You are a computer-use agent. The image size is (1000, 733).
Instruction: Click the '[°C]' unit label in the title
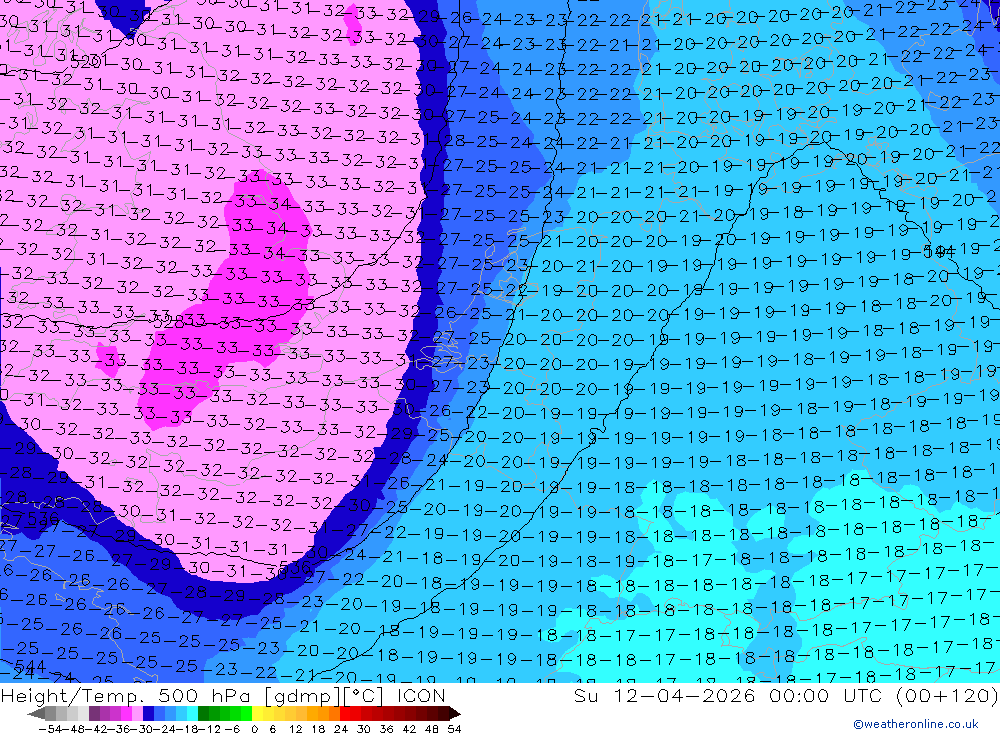(x=363, y=696)
